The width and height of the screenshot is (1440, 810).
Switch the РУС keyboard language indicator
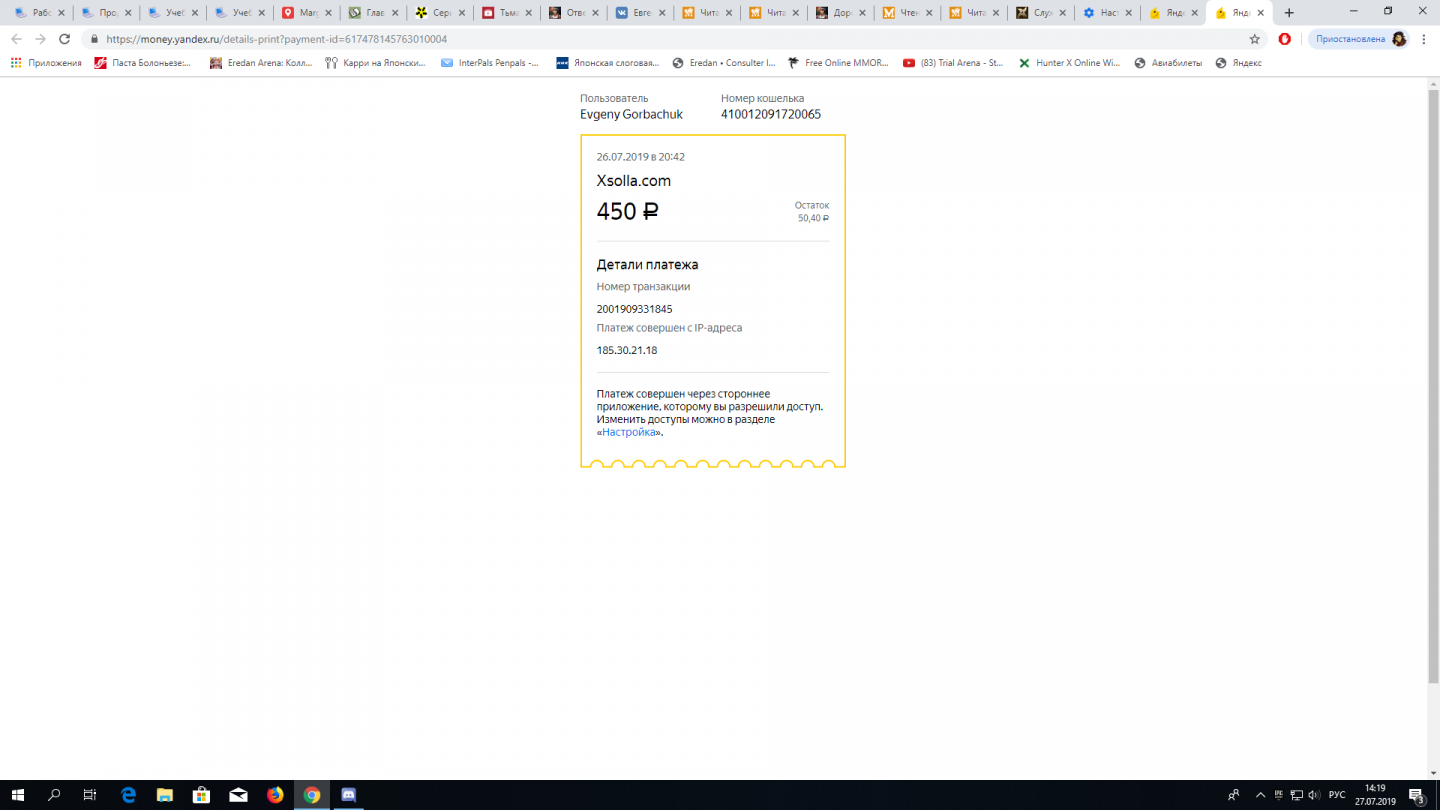(x=1337, y=795)
